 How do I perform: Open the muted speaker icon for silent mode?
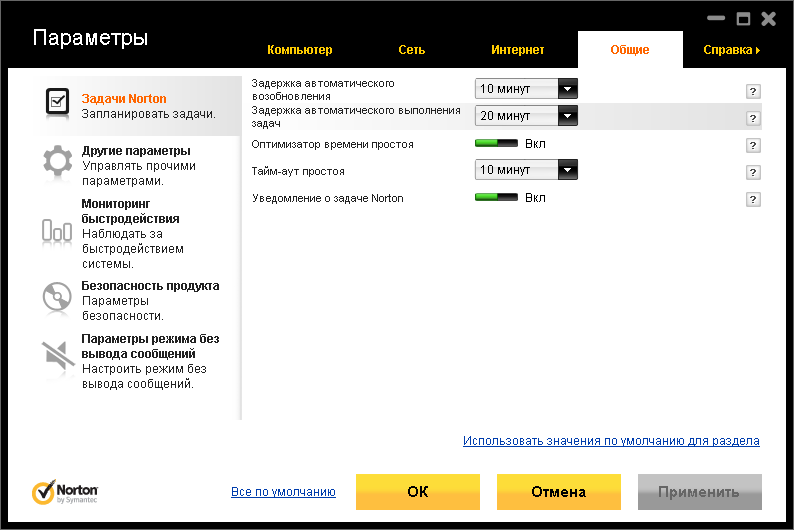[58, 355]
